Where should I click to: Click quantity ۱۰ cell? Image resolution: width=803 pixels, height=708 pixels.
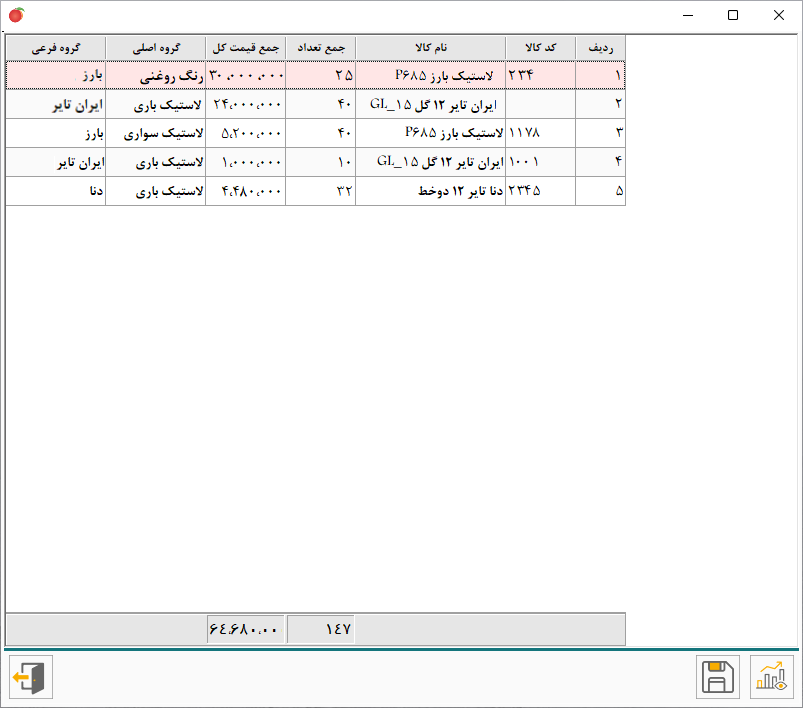click(x=321, y=162)
